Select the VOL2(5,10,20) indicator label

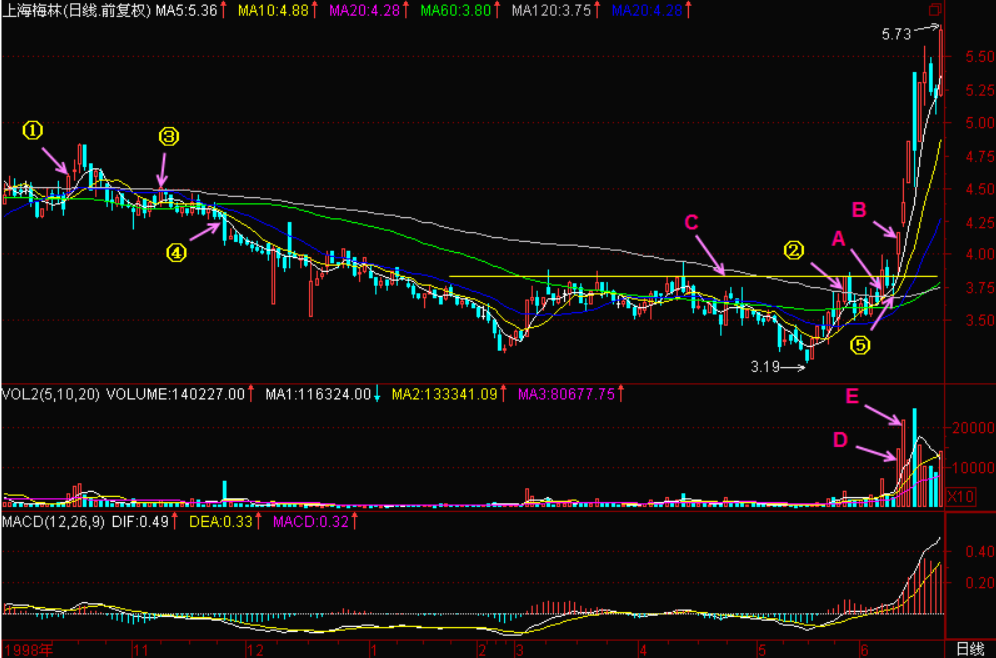coord(52,394)
